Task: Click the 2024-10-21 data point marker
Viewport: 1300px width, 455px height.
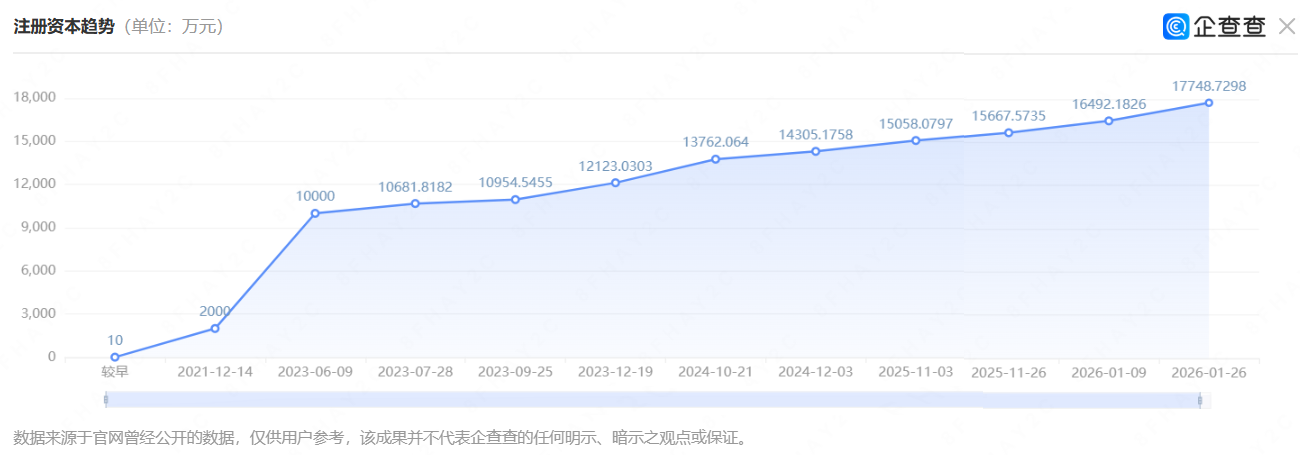Action: [x=715, y=159]
